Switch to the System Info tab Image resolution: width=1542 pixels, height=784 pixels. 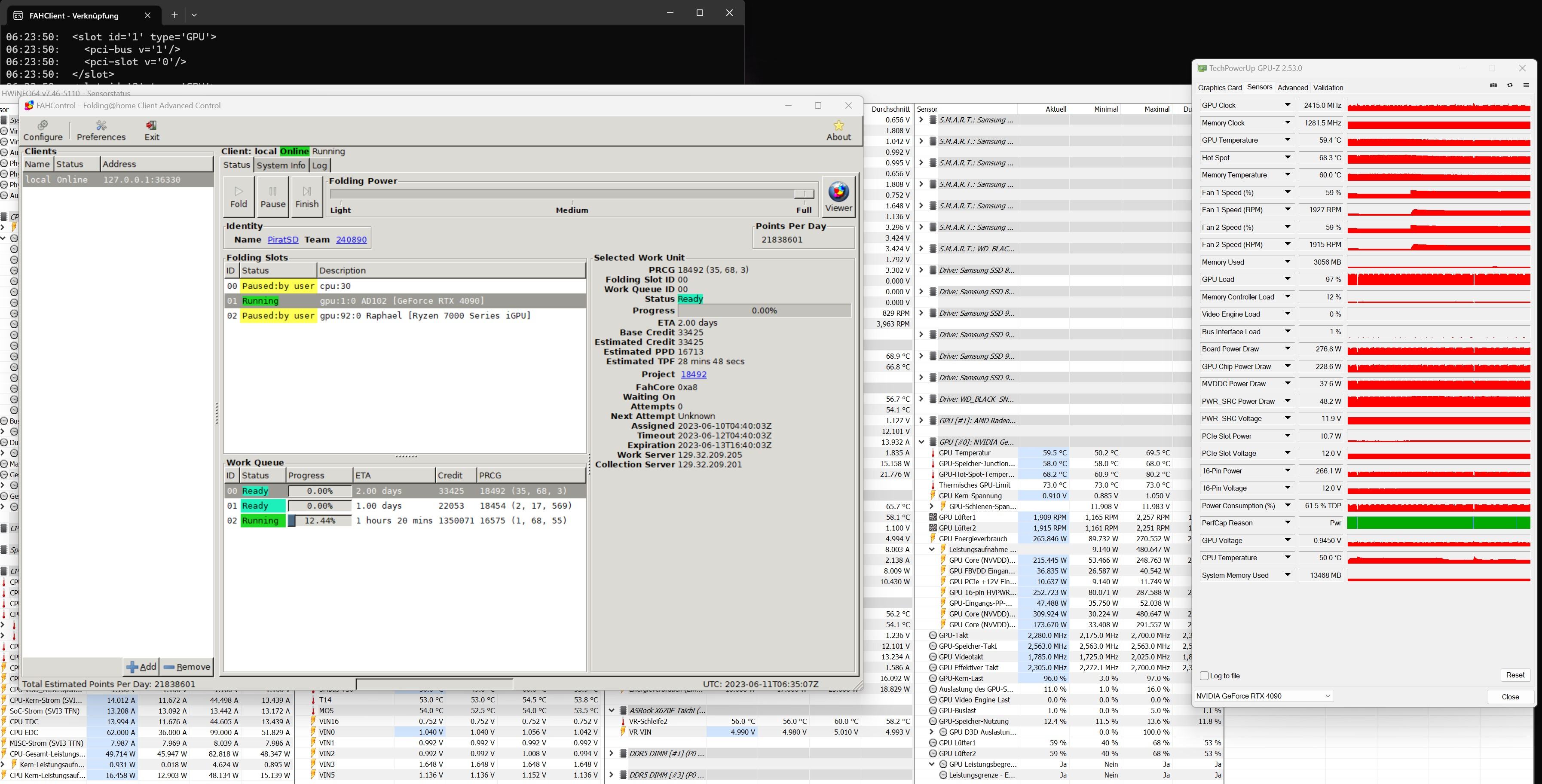pyautogui.click(x=281, y=165)
